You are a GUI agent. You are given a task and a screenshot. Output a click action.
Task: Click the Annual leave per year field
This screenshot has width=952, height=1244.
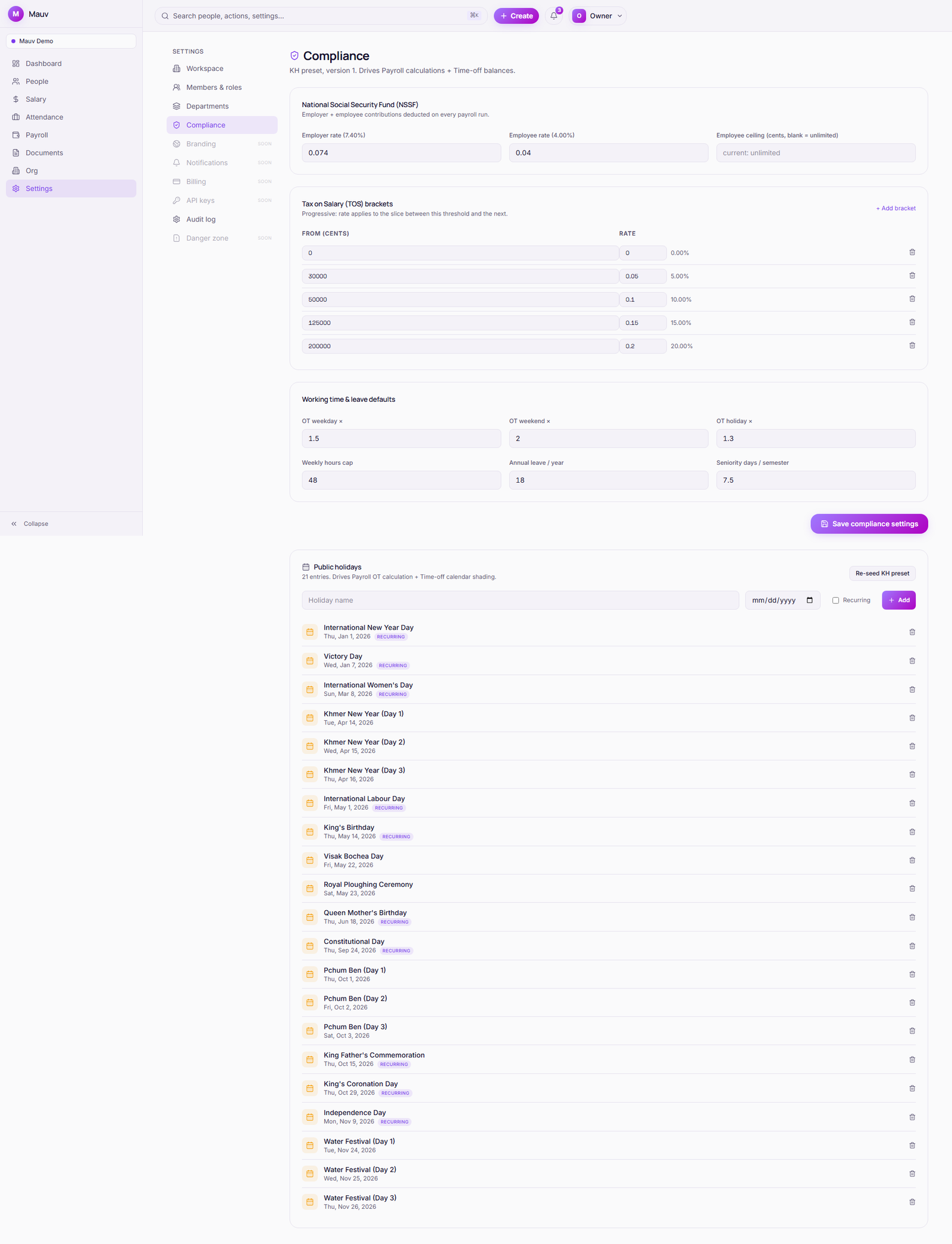609,480
